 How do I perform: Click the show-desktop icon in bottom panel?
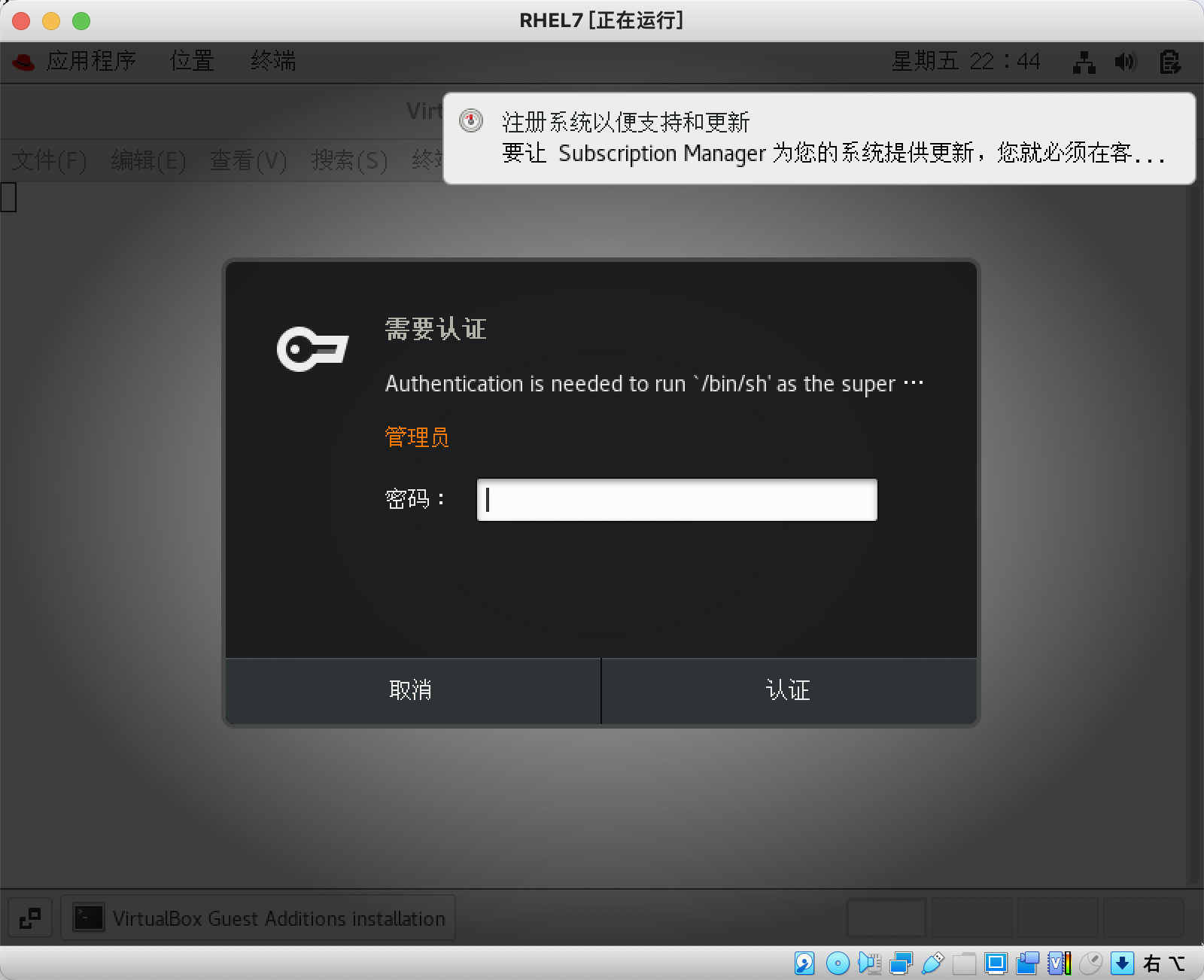[x=30, y=918]
